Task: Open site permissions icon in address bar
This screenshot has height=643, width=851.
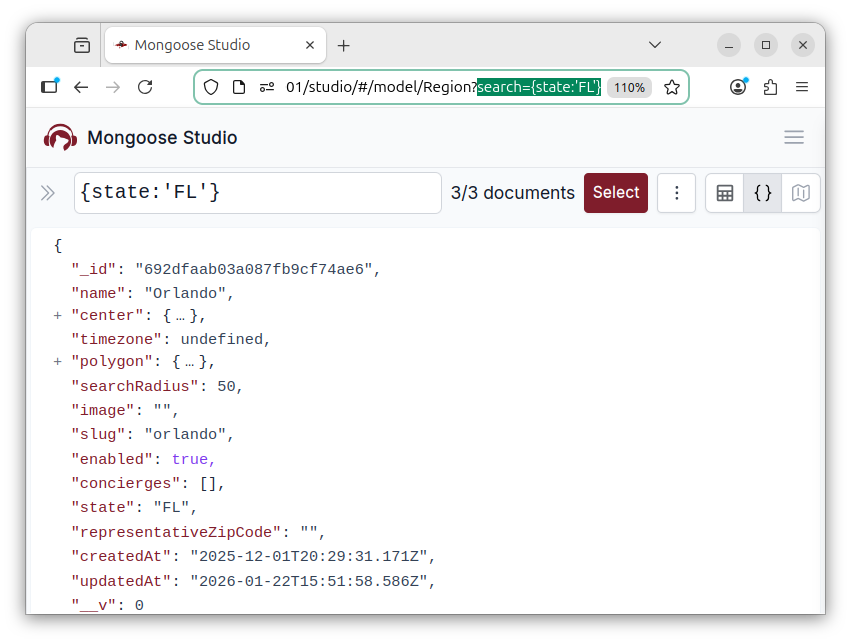Action: tap(266, 87)
